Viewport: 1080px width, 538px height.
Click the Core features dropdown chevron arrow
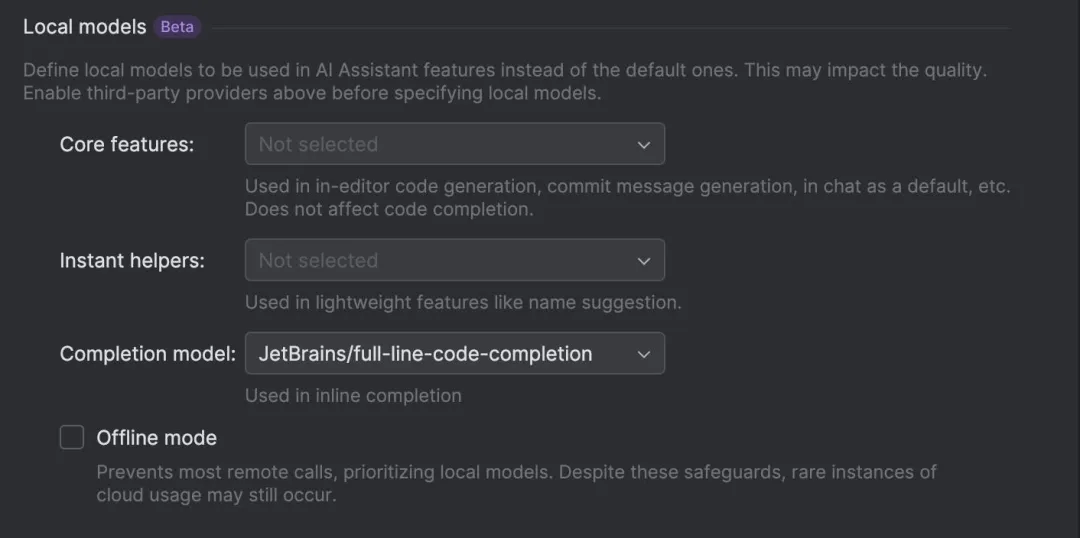click(643, 145)
